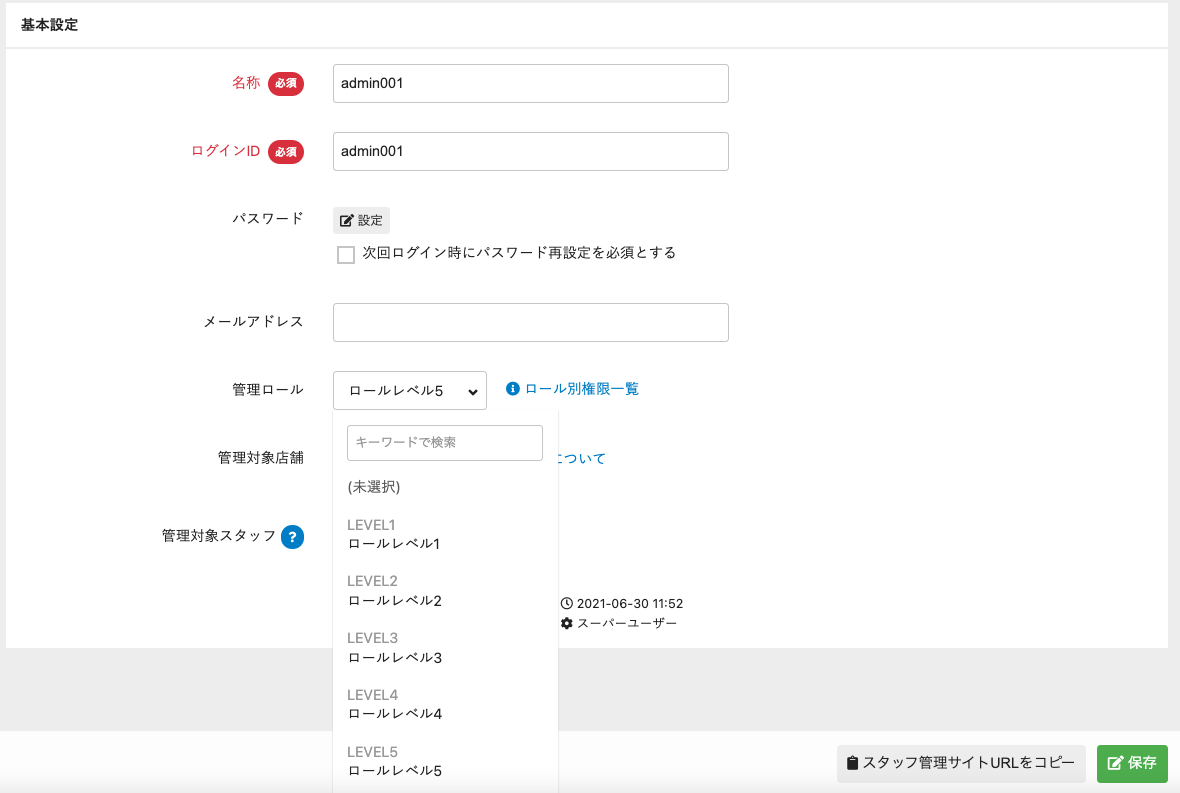Screen dimensions: 1180x793
Task: Open the ロール別権限一覧 link
Action: click(x=581, y=389)
